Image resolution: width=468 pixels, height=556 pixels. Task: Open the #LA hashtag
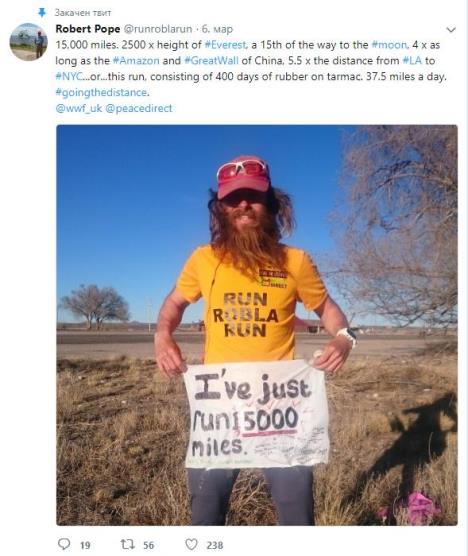(x=412, y=61)
